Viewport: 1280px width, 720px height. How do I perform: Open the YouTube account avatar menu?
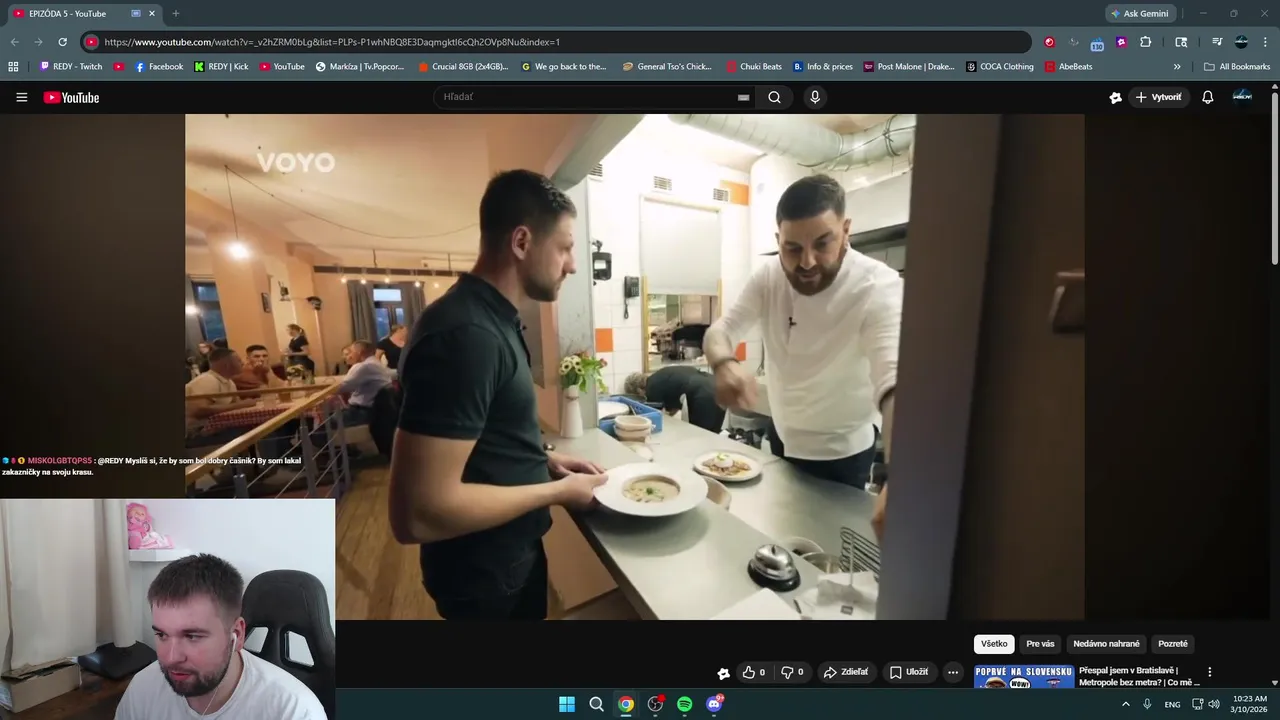point(1242,96)
